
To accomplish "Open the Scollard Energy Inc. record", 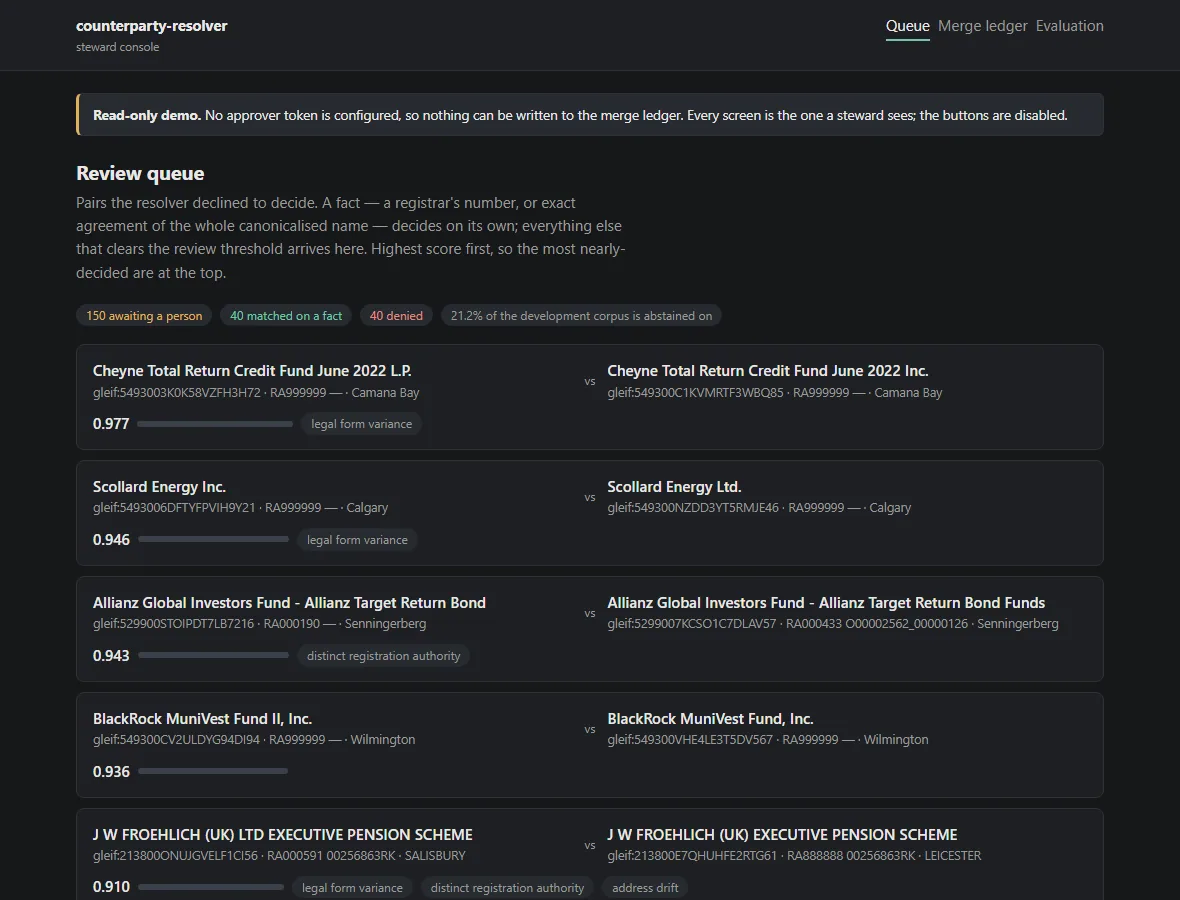I will click(x=159, y=487).
